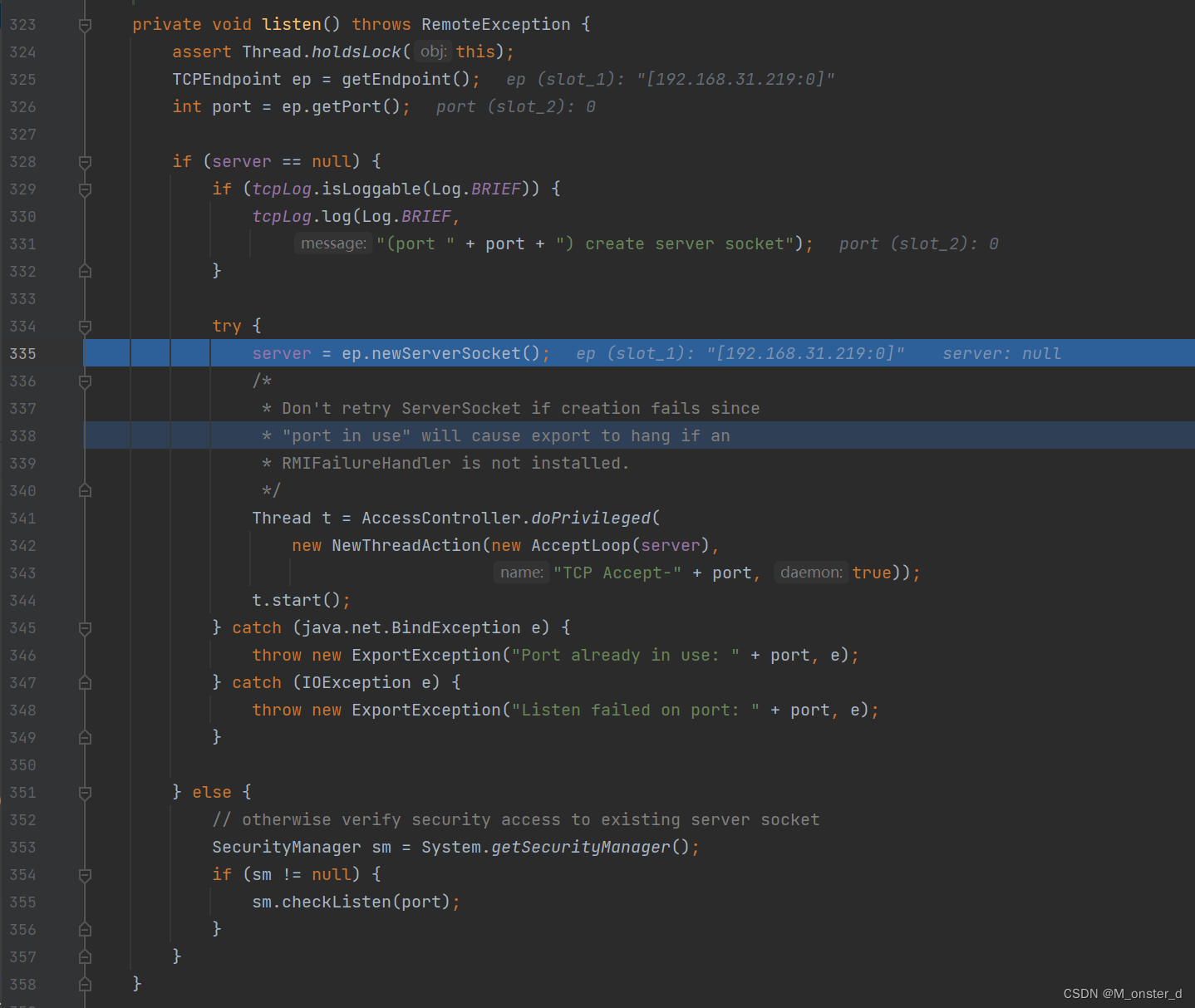Click the 'Listen failed on port: ' string
The width and height of the screenshot is (1195, 1008).
636,711
